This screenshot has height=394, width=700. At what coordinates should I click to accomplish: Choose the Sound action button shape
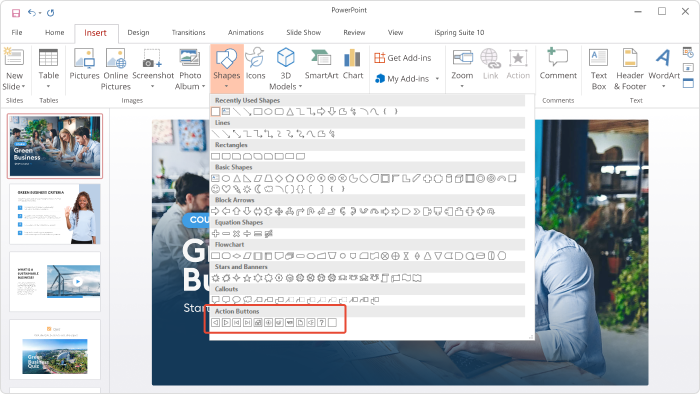point(311,323)
